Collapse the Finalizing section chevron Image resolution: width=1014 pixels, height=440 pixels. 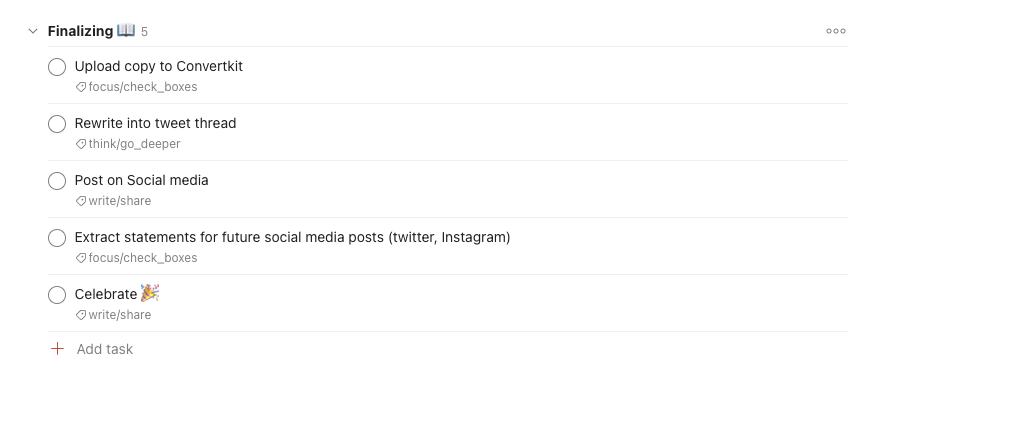pos(33,31)
